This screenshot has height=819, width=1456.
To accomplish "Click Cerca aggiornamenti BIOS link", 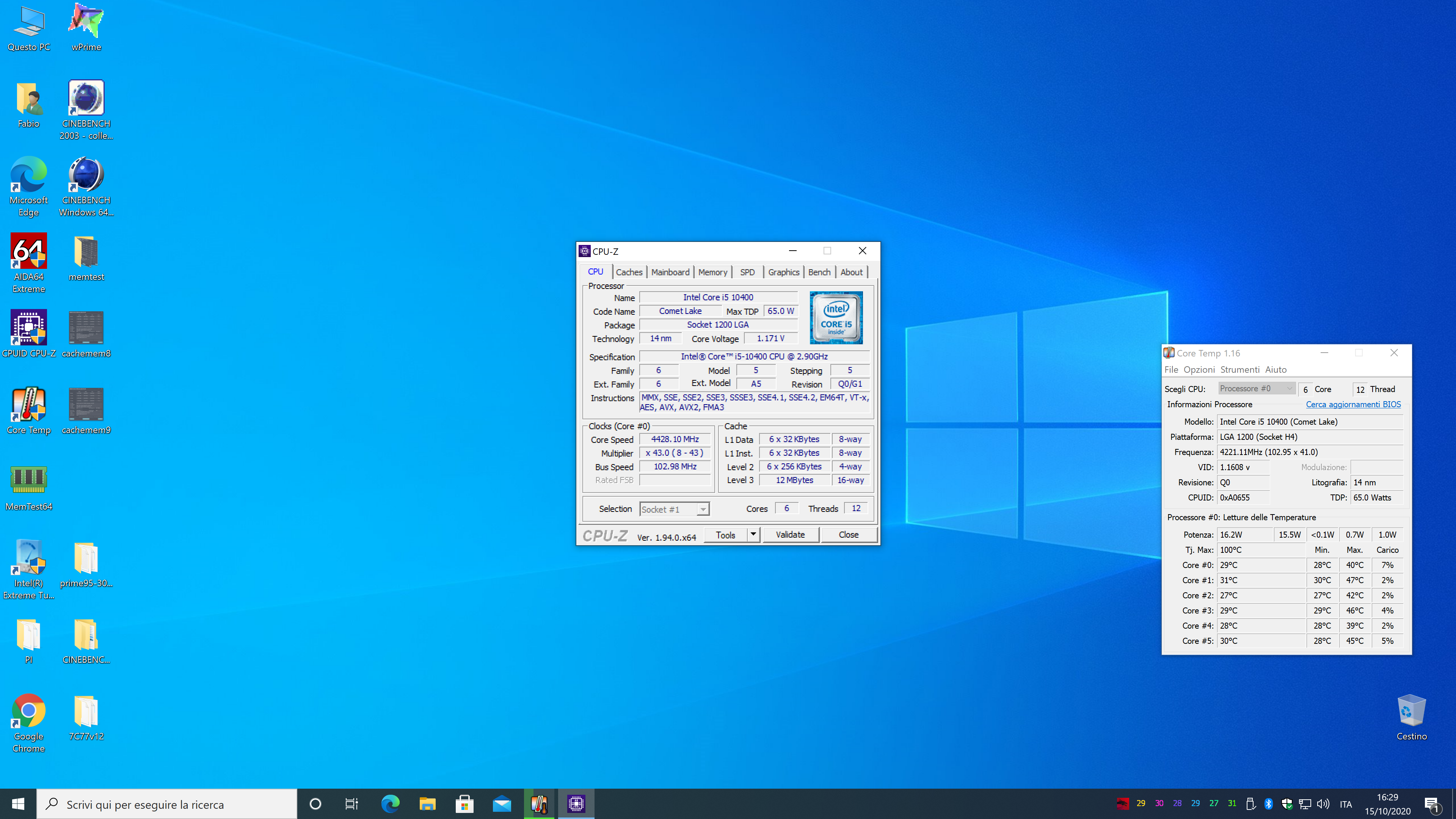I will pyautogui.click(x=1353, y=404).
